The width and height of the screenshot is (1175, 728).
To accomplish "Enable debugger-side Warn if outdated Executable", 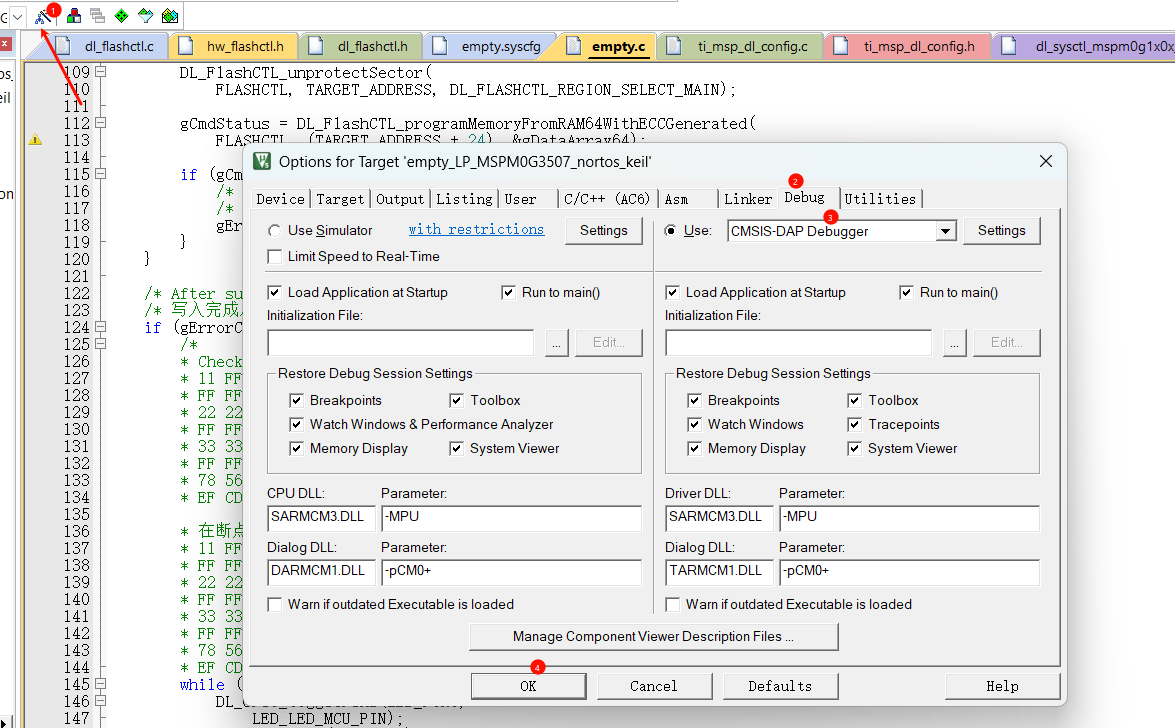I will pyautogui.click(x=672, y=604).
